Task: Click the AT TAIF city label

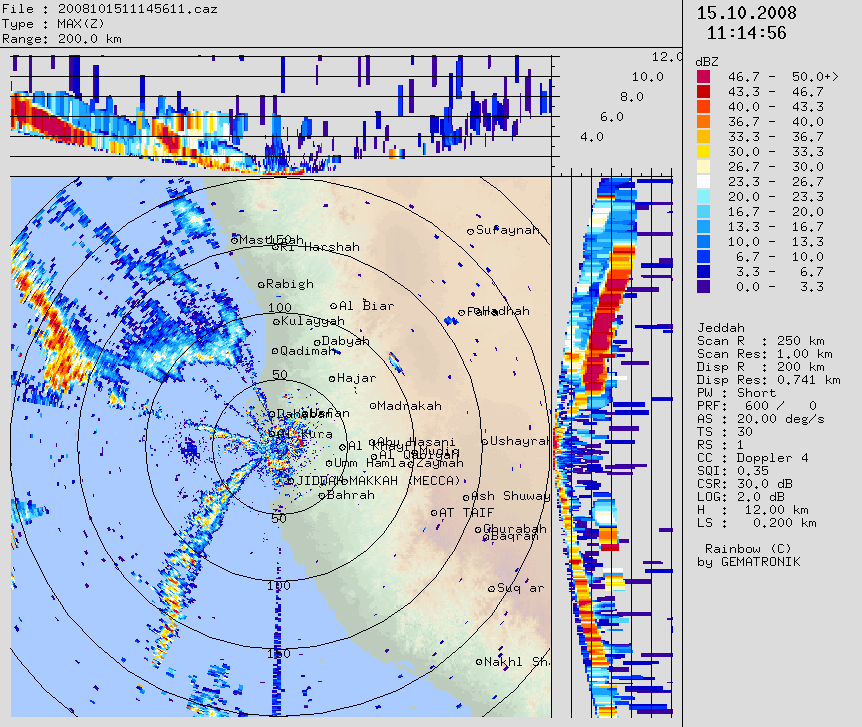Action: (x=466, y=513)
